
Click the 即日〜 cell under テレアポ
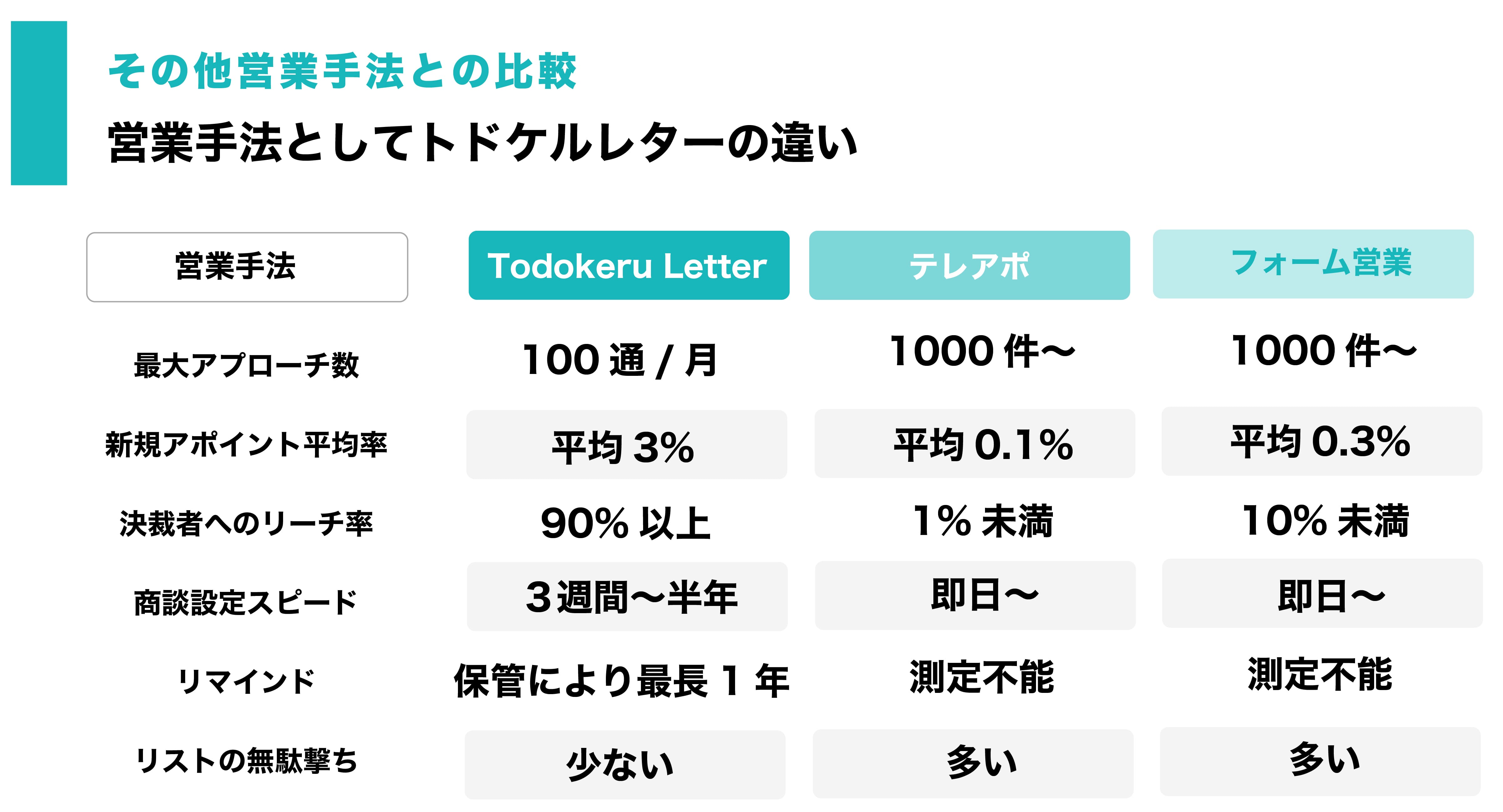click(x=975, y=596)
